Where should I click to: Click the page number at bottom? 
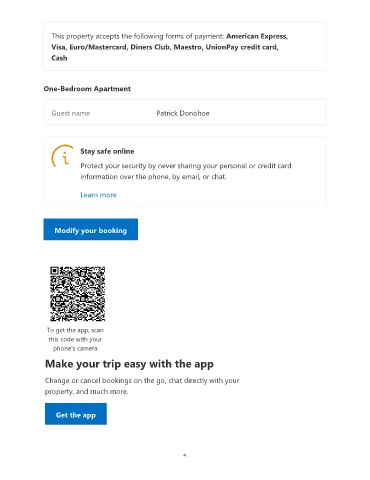tap(185, 455)
